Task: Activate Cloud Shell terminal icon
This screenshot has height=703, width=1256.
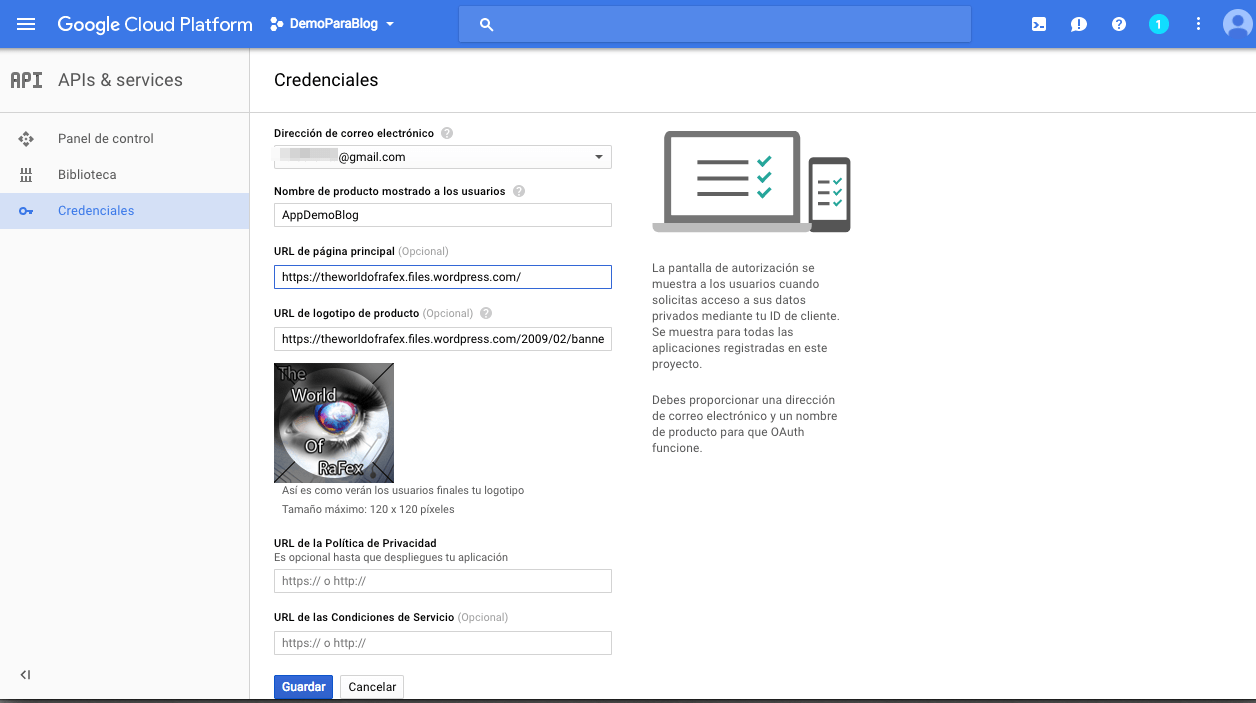Action: [x=1039, y=24]
